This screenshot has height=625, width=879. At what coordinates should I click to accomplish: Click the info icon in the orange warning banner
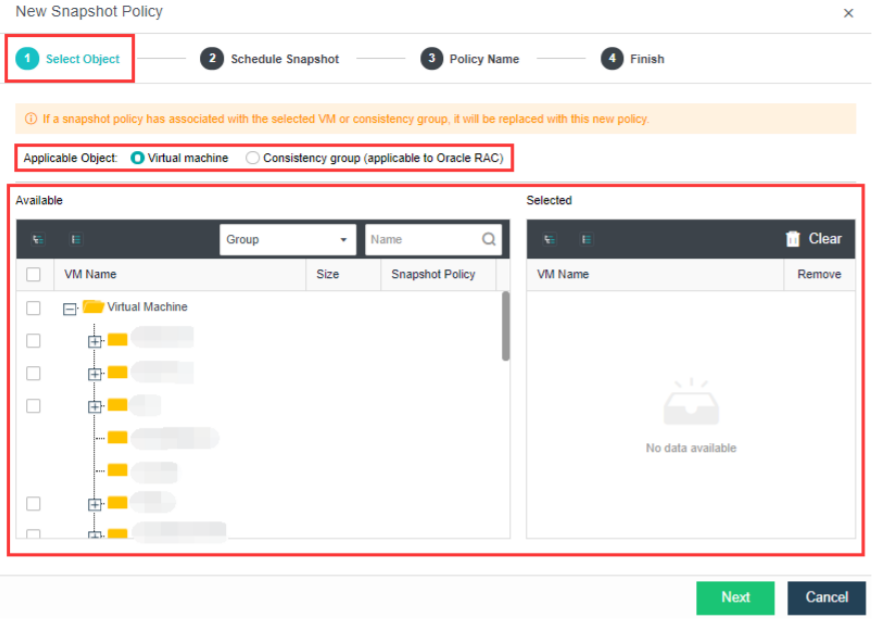coord(31,119)
